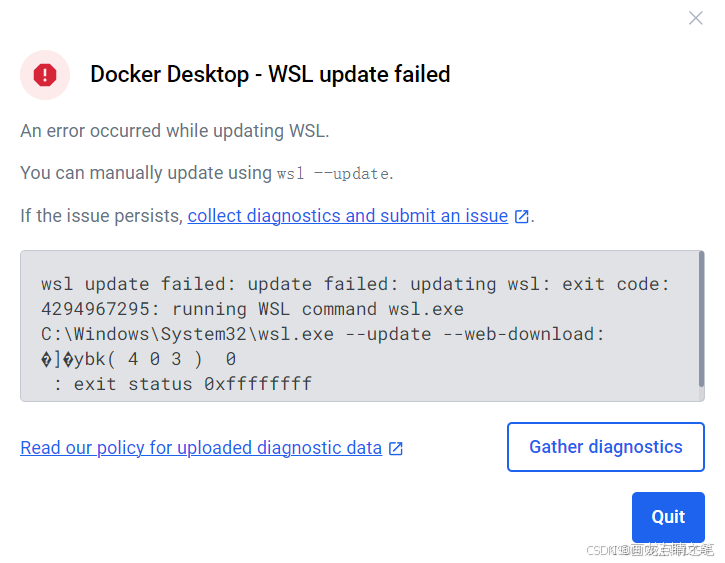
Task: Open collect diagnostics and submit an issue link
Action: tap(348, 216)
